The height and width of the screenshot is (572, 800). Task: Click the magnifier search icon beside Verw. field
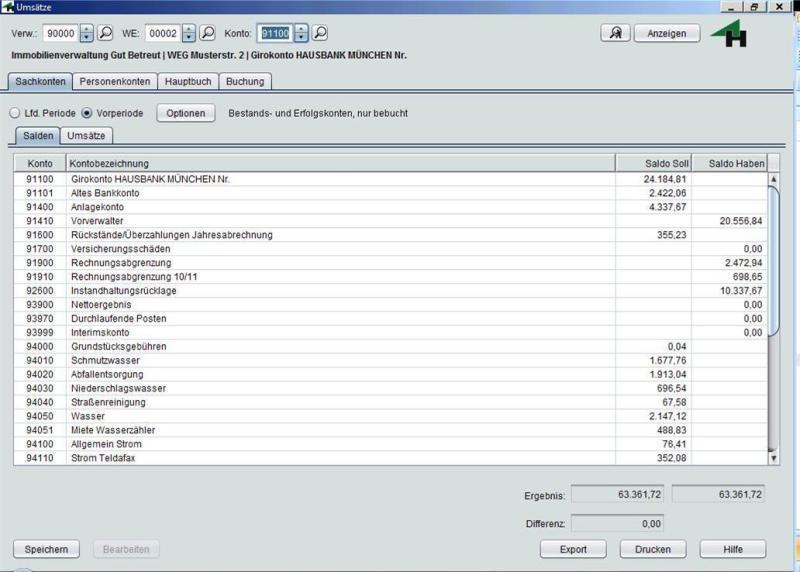coord(106,33)
